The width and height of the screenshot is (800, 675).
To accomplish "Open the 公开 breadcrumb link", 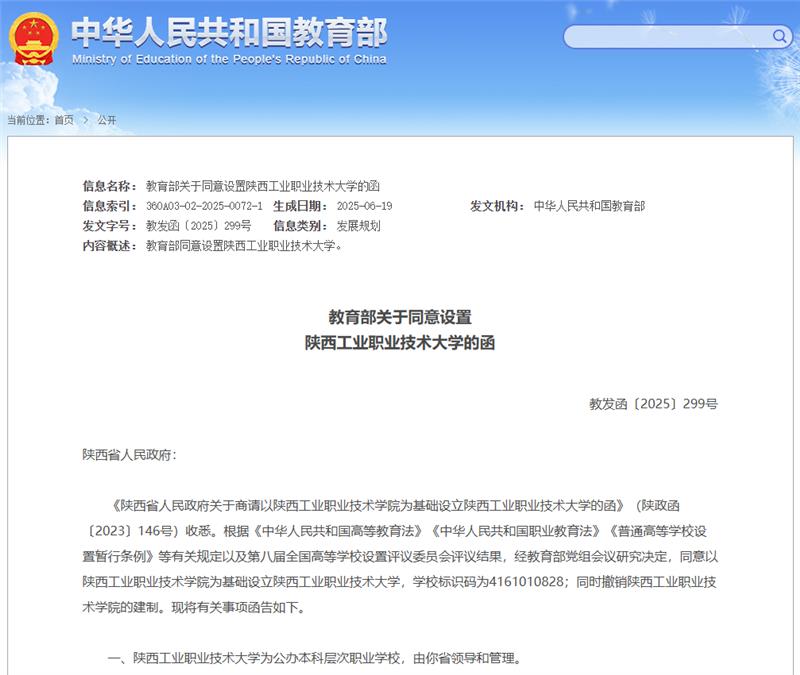I will 107,120.
